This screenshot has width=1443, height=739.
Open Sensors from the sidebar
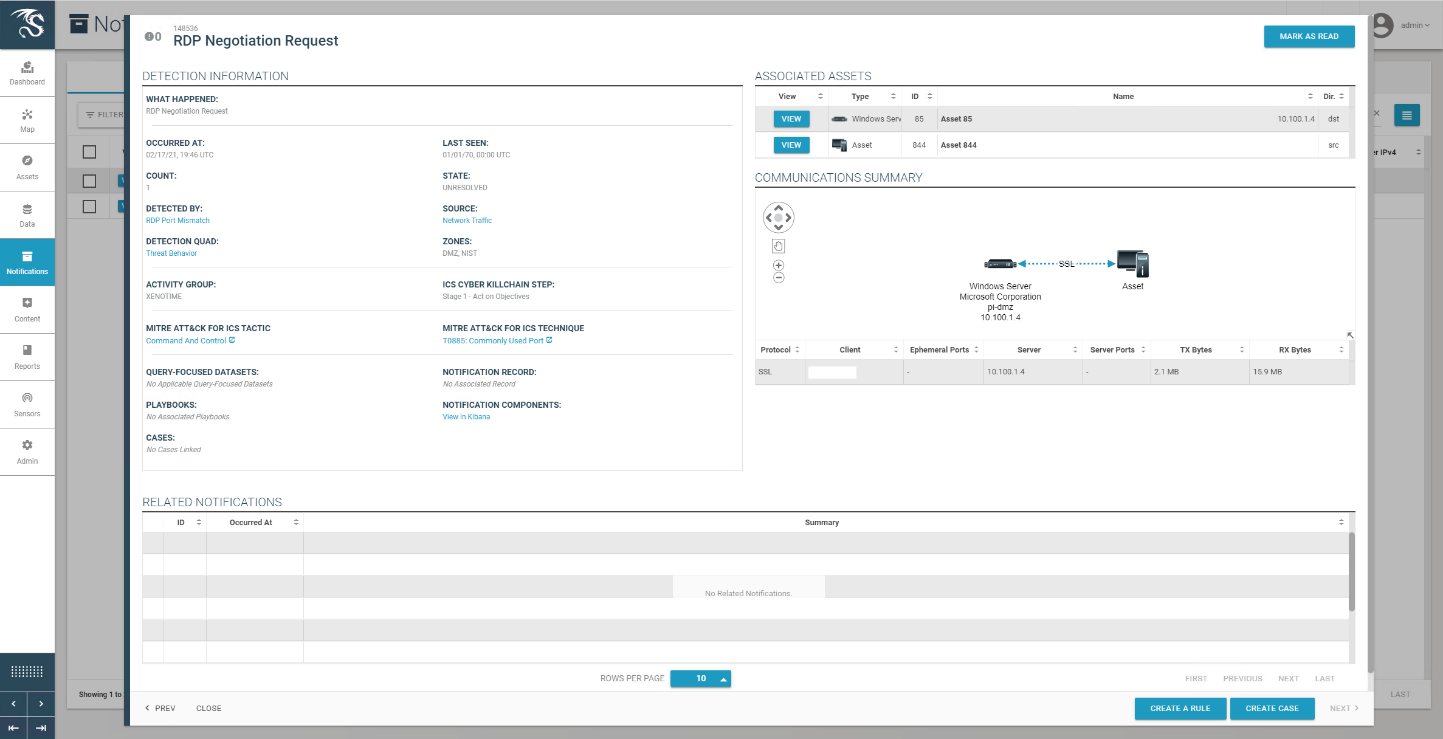click(27, 404)
